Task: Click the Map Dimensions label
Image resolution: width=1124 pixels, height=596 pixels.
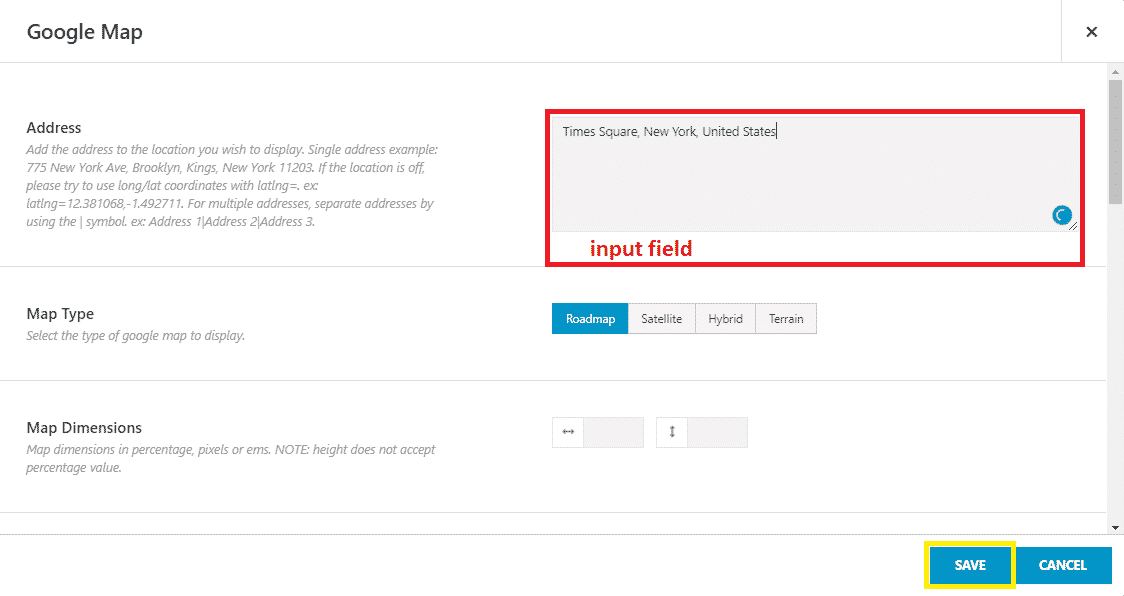Action: pyautogui.click(x=84, y=427)
